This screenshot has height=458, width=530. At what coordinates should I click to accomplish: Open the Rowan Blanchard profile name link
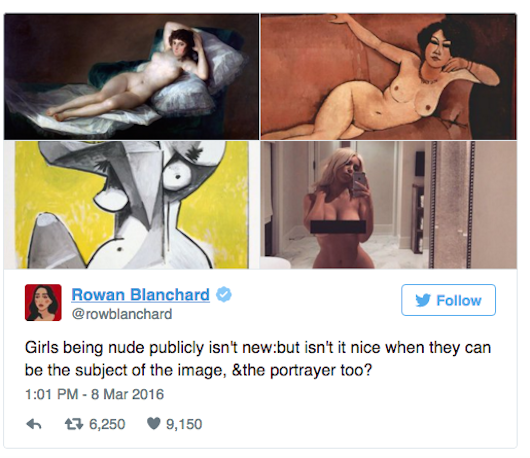point(140,295)
